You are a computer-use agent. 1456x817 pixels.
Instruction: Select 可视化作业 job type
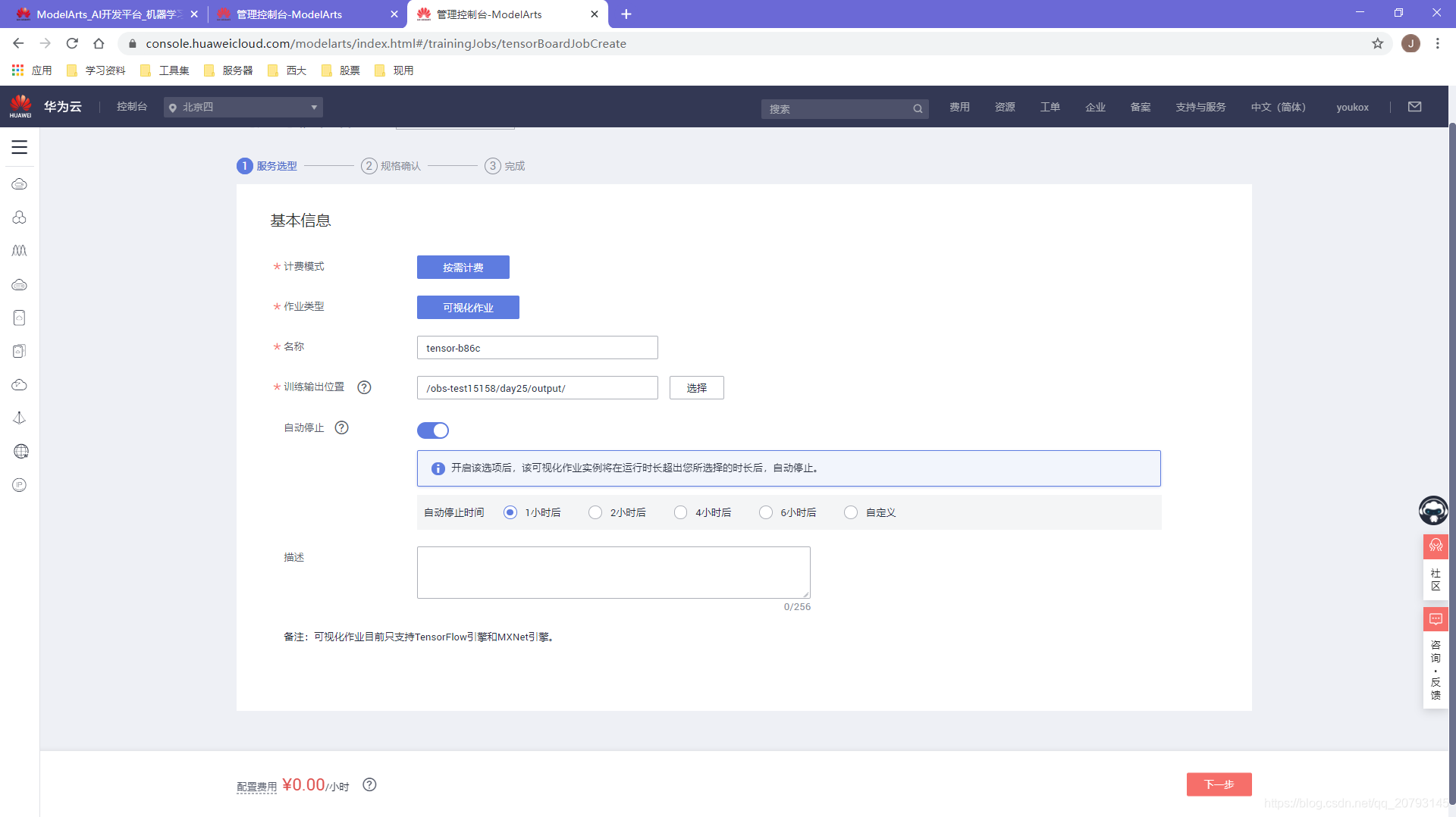[468, 307]
